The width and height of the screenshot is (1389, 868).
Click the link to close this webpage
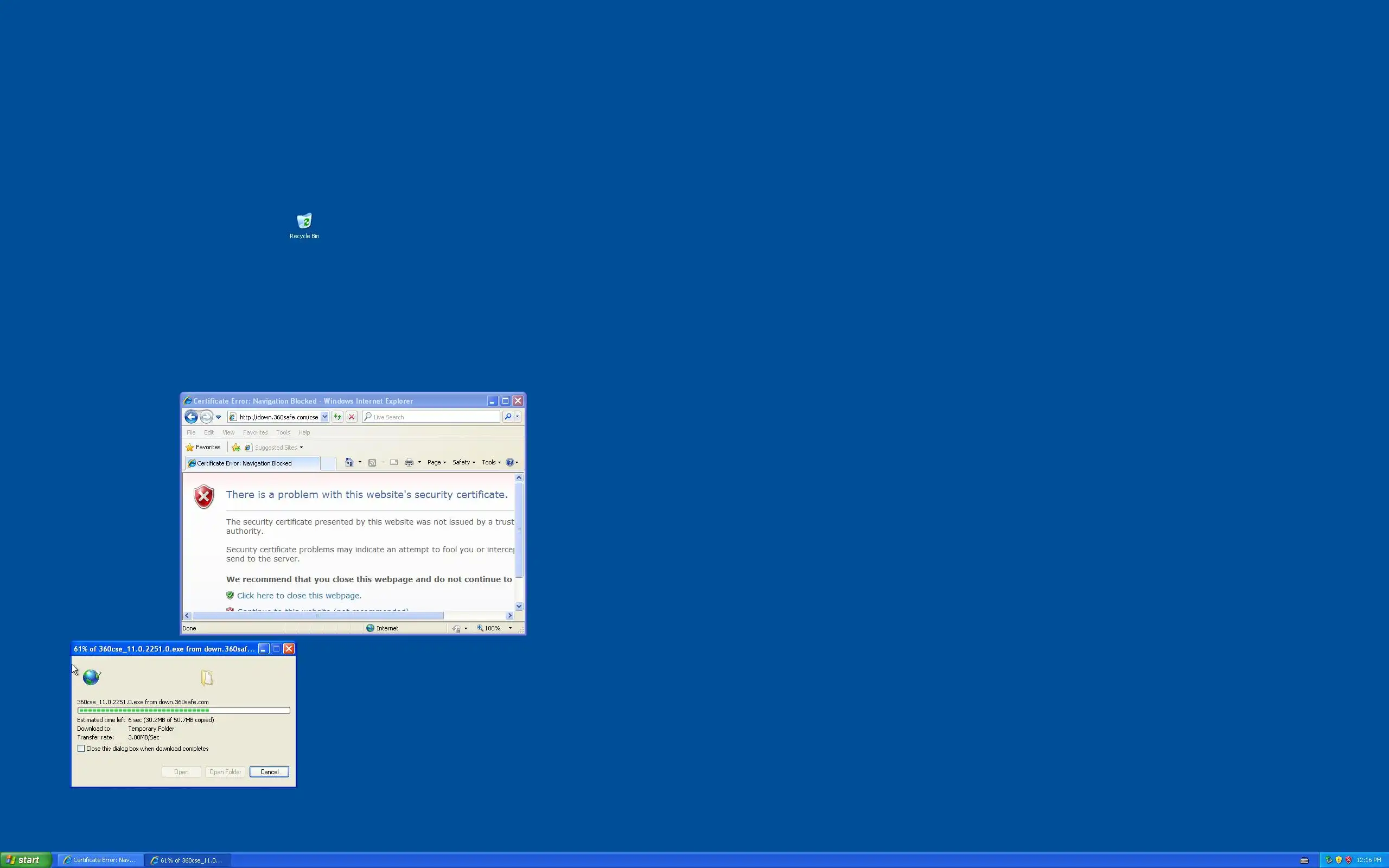pyautogui.click(x=298, y=596)
